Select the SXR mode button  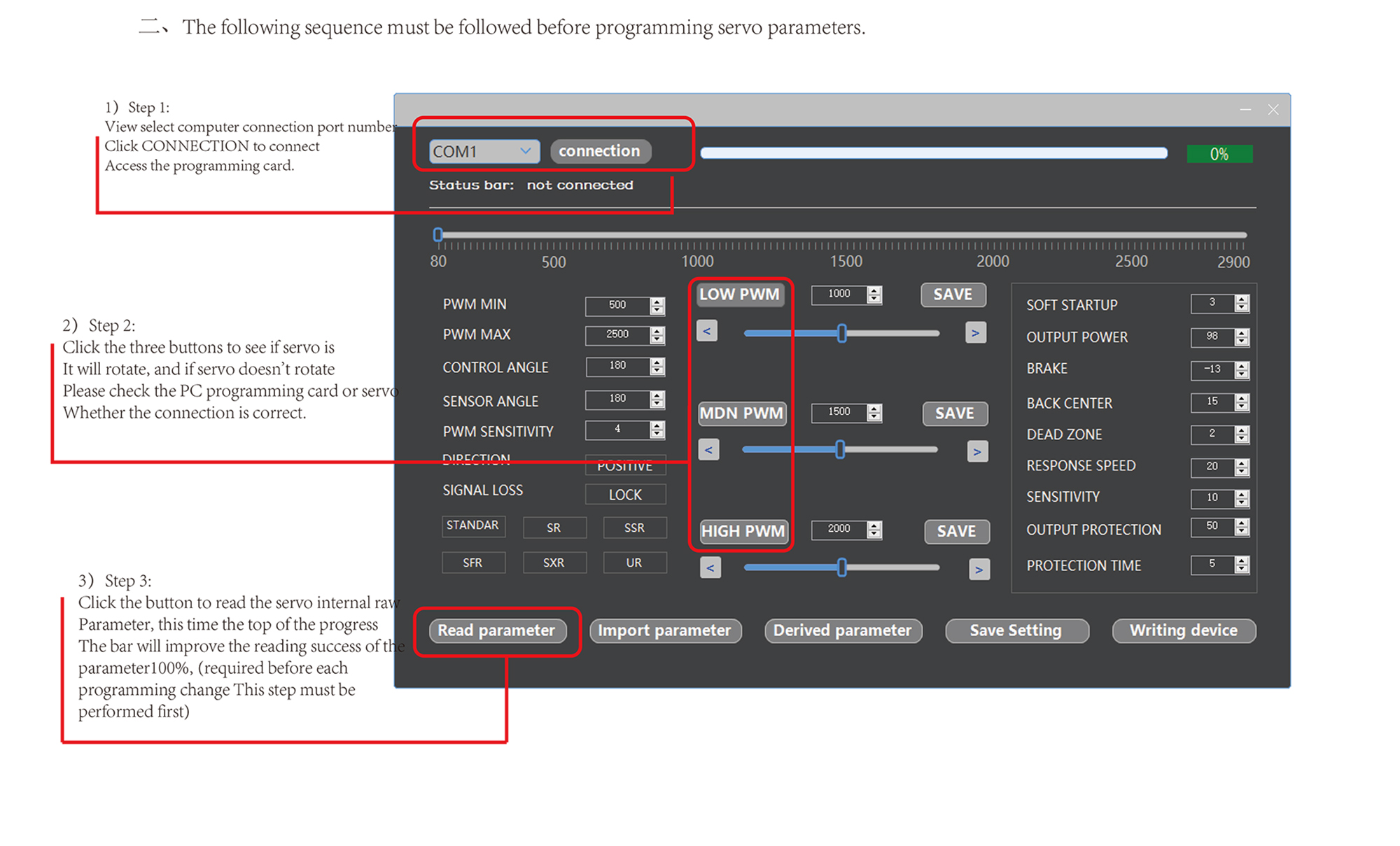tap(554, 563)
